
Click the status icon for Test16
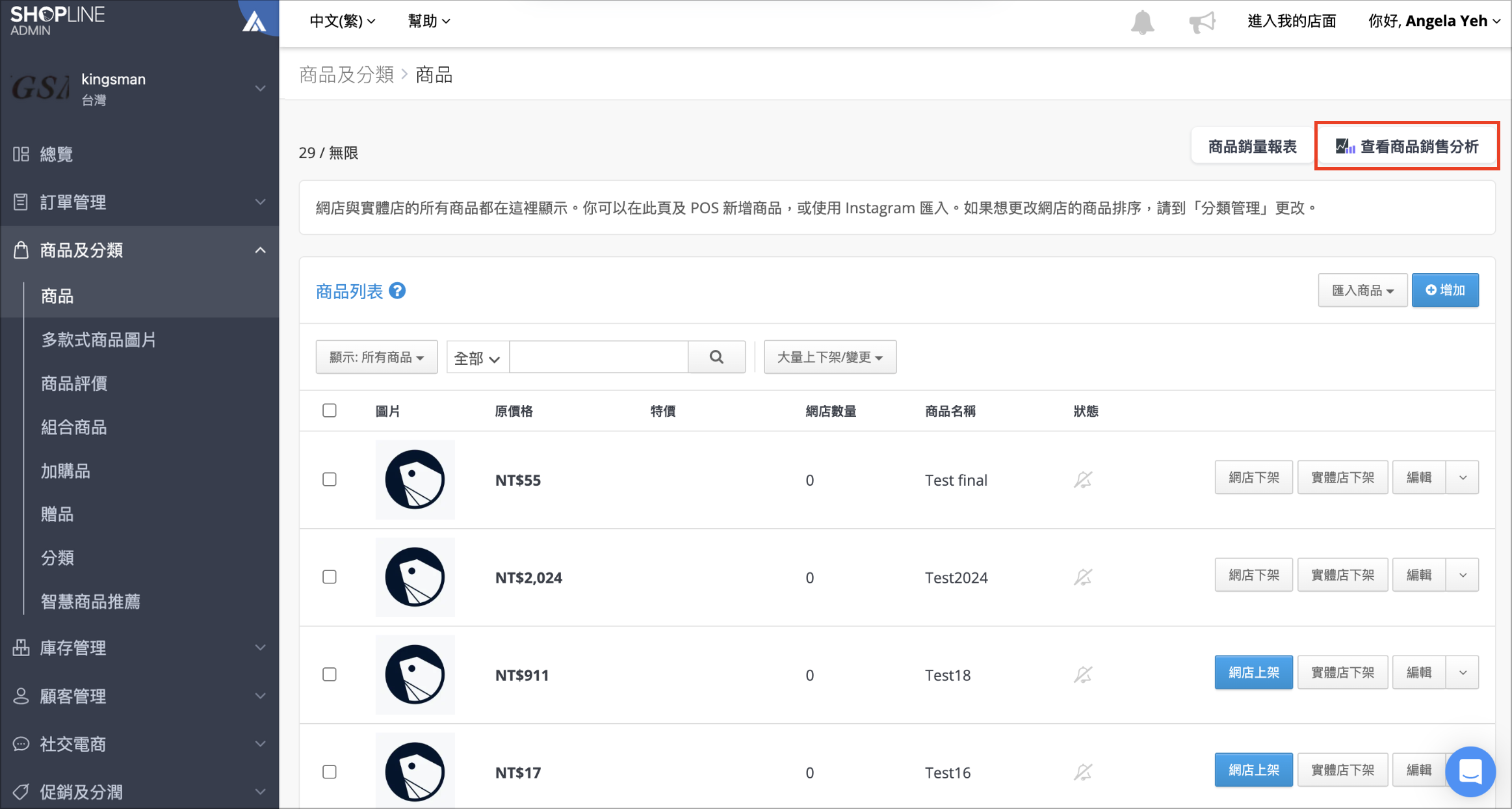point(1083,773)
